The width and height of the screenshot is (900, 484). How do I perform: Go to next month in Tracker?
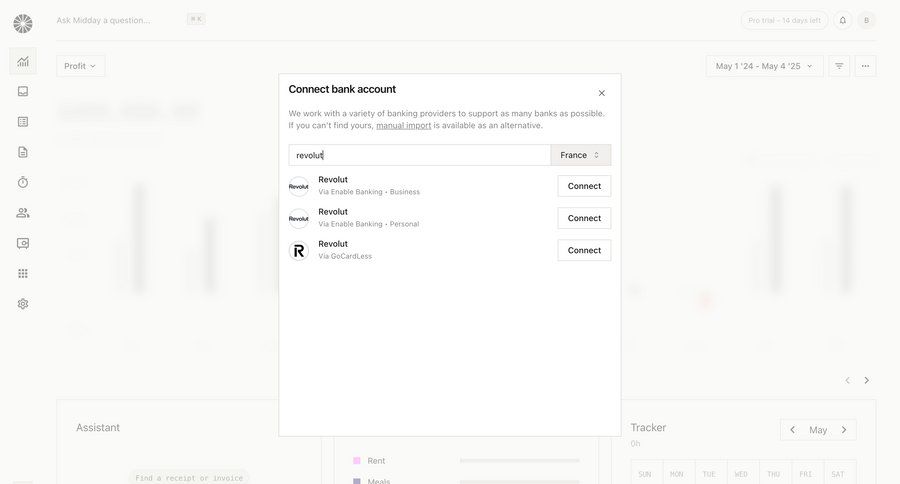(x=844, y=430)
